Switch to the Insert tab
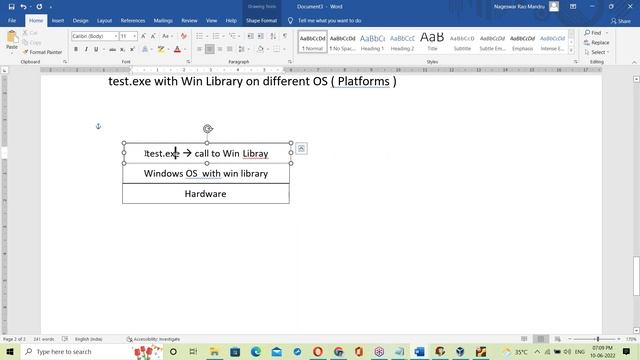Image resolution: width=640 pixels, height=360 pixels. pos(58,20)
